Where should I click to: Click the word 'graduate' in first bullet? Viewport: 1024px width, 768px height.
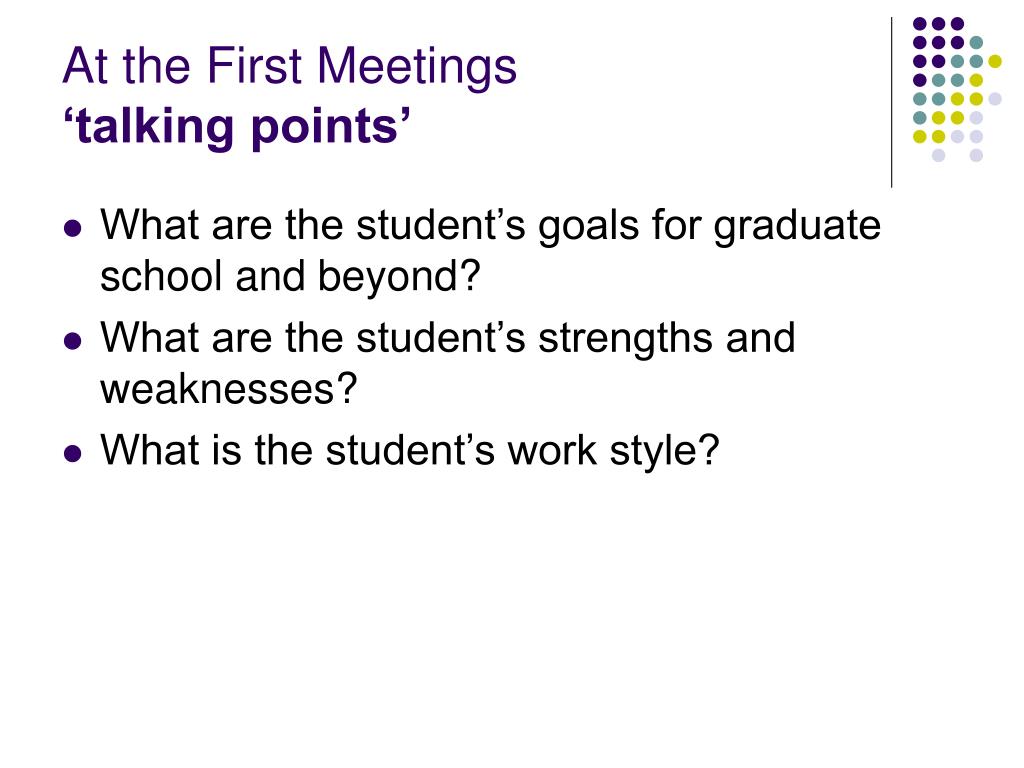click(x=797, y=226)
